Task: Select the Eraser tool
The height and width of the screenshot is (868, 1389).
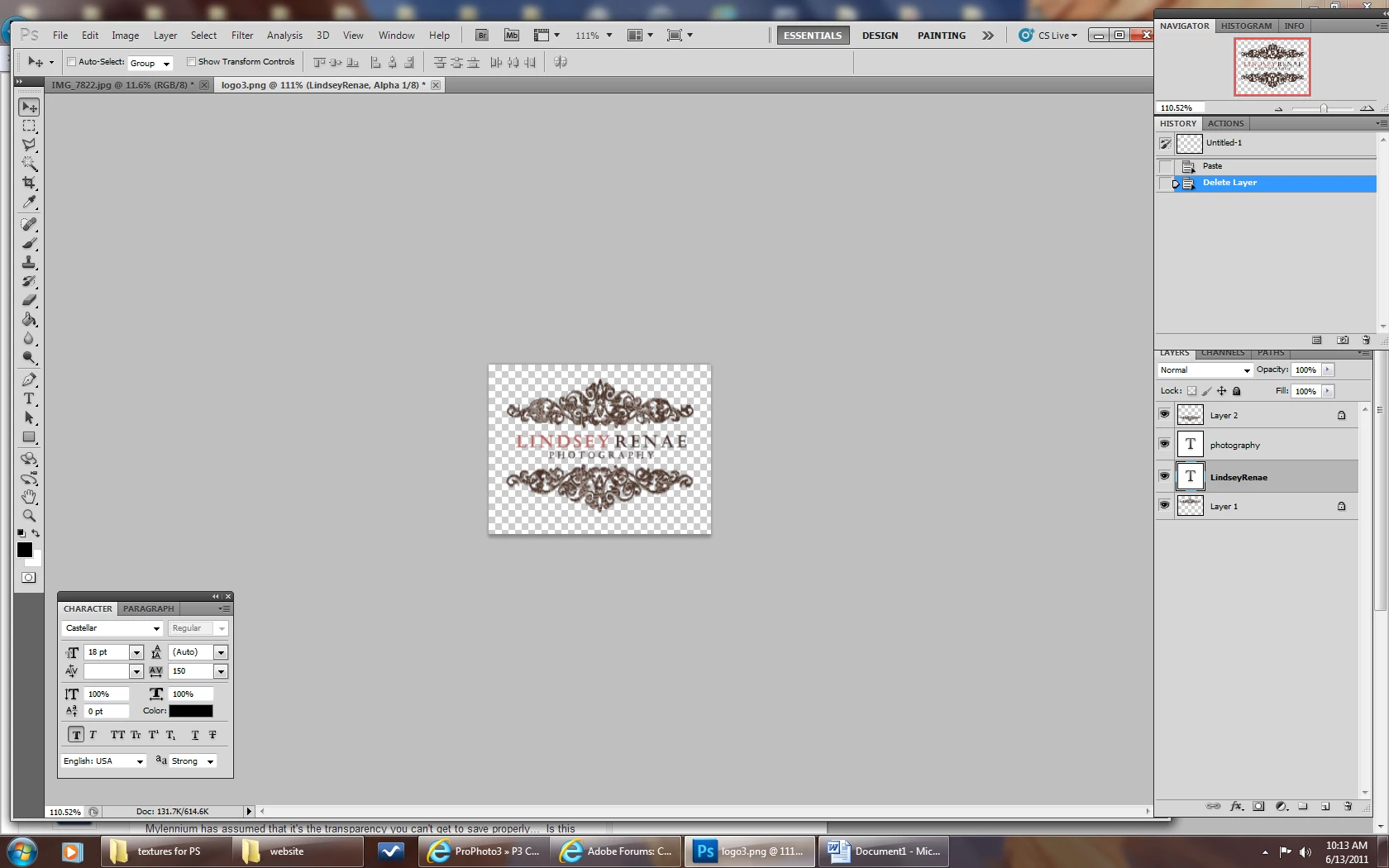Action: coord(29,300)
